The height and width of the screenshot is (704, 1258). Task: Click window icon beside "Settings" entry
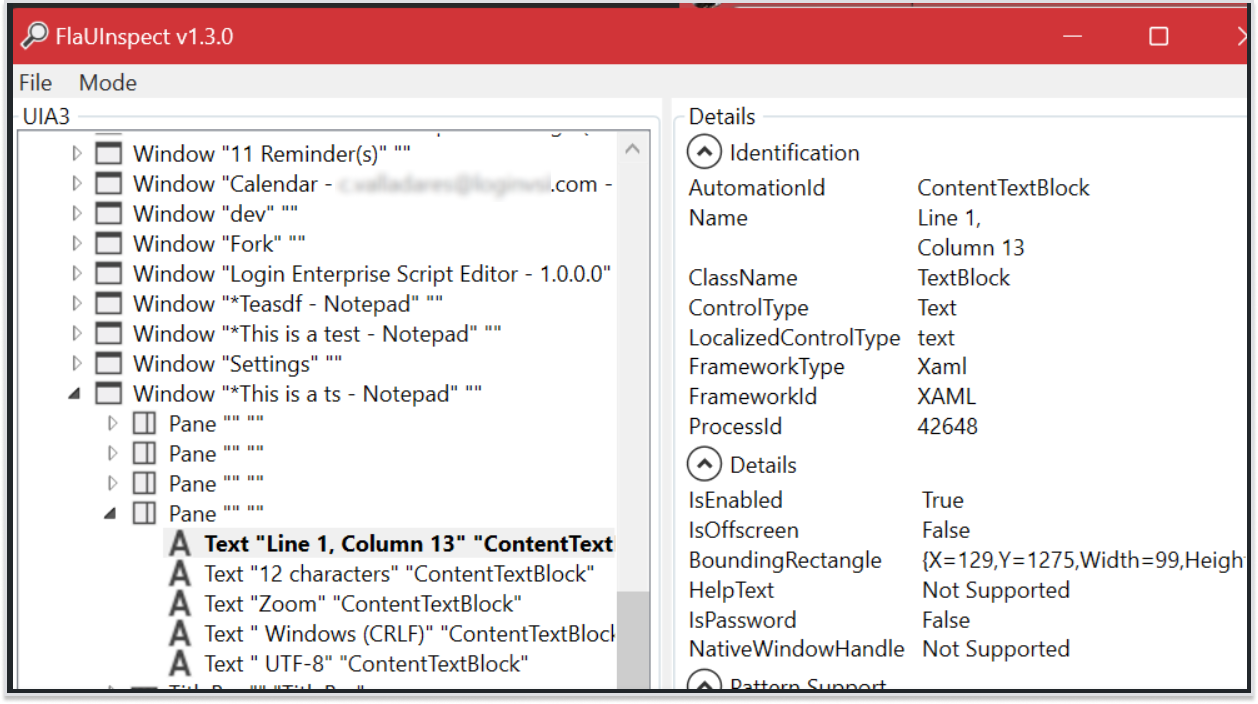(x=108, y=364)
